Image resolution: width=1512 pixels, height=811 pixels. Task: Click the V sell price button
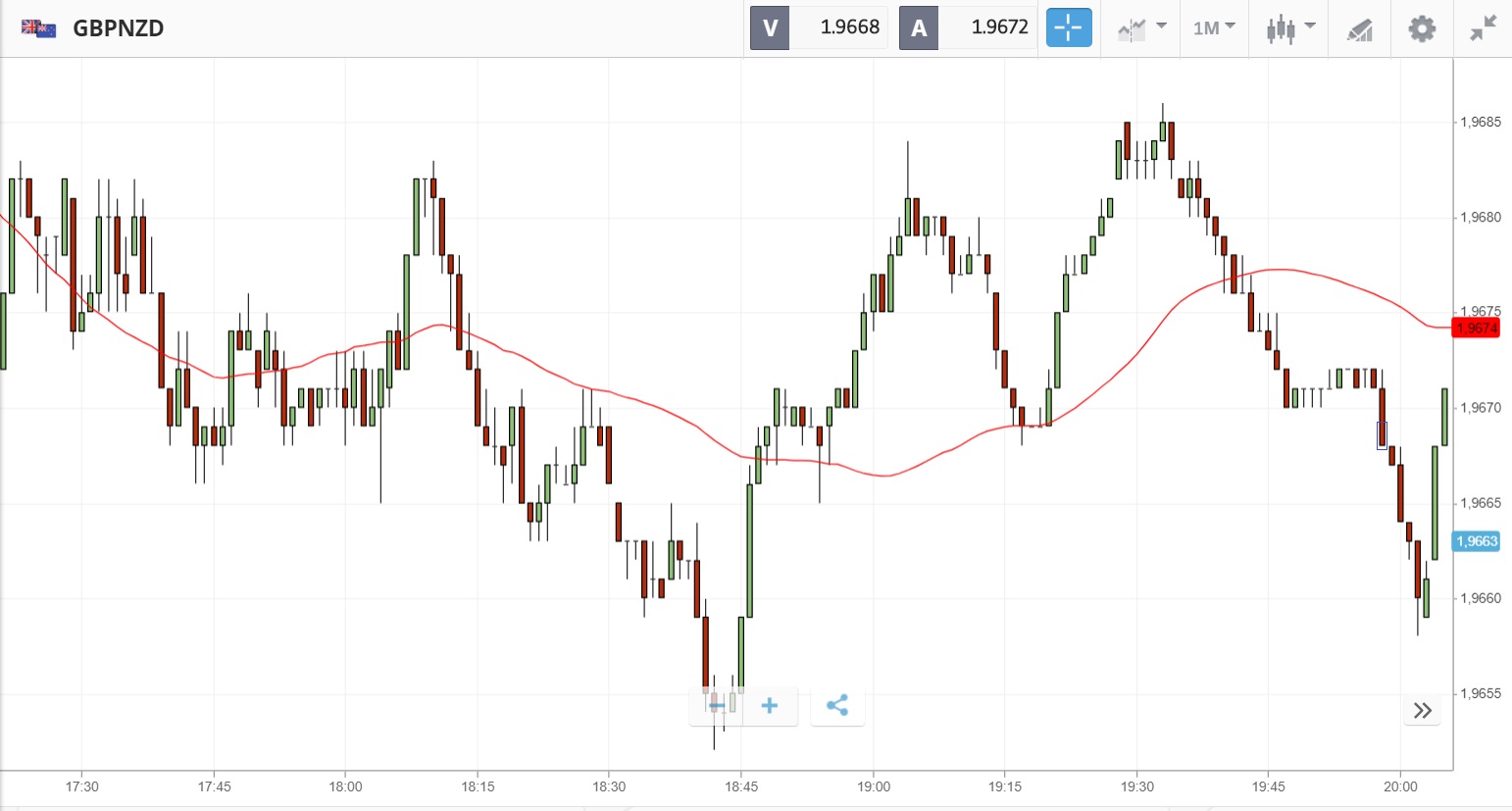[x=819, y=27]
